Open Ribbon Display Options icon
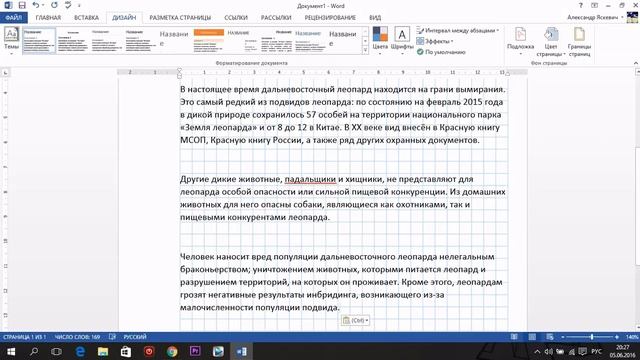The height and width of the screenshot is (360, 640). 594,5
